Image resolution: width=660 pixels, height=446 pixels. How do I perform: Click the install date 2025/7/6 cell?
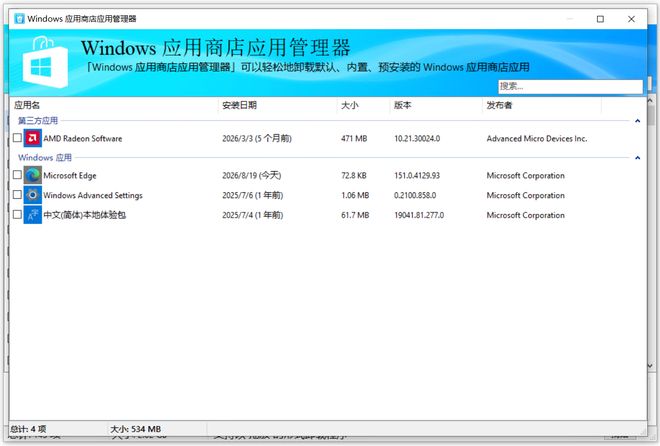[253, 195]
